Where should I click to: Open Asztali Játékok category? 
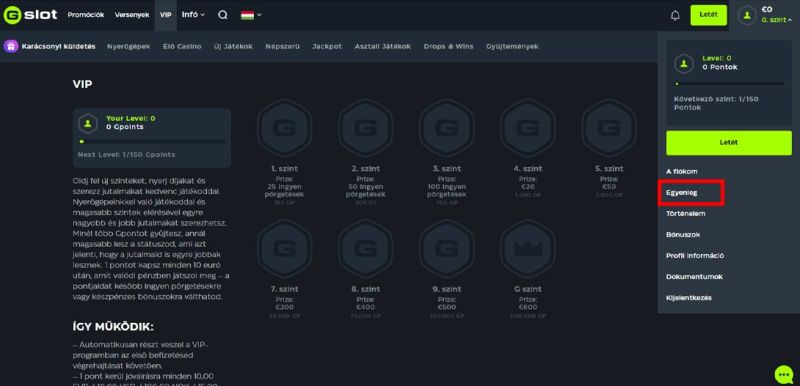[383, 46]
